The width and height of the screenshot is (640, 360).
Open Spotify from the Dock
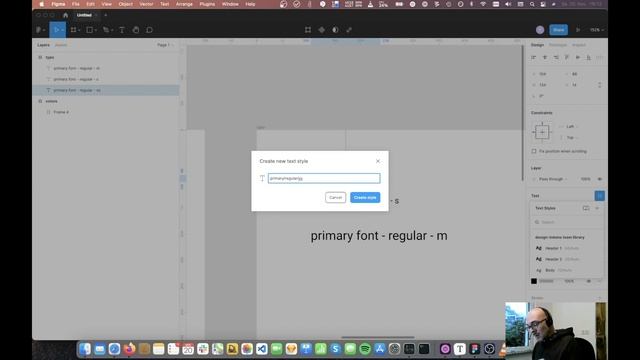click(x=365, y=349)
